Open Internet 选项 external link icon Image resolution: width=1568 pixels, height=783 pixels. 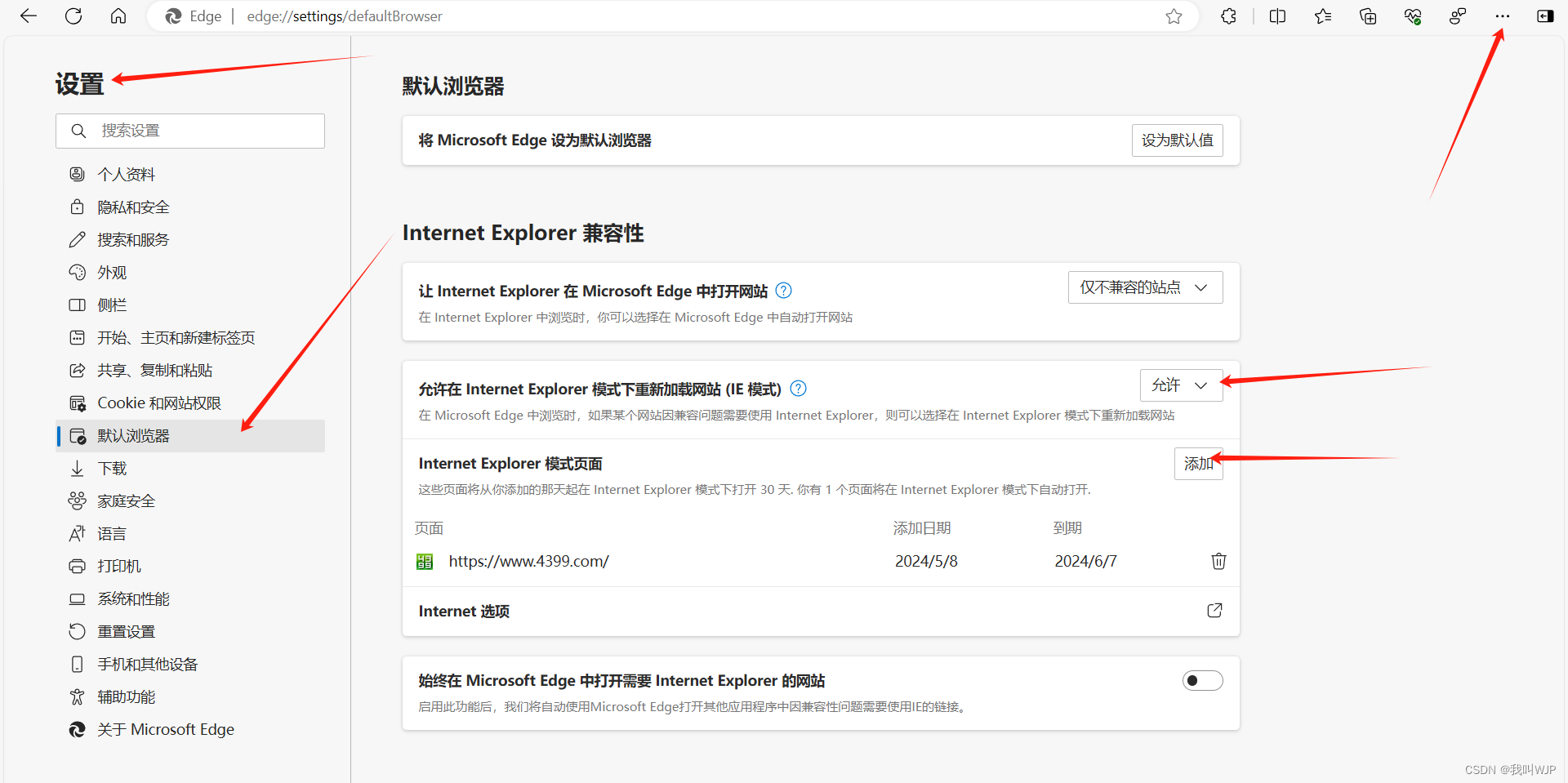tap(1215, 610)
